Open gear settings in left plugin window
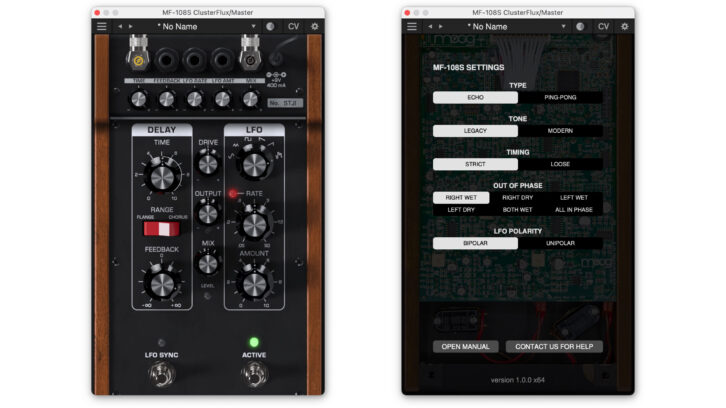This screenshot has height=408, width=726. pyautogui.click(x=315, y=26)
